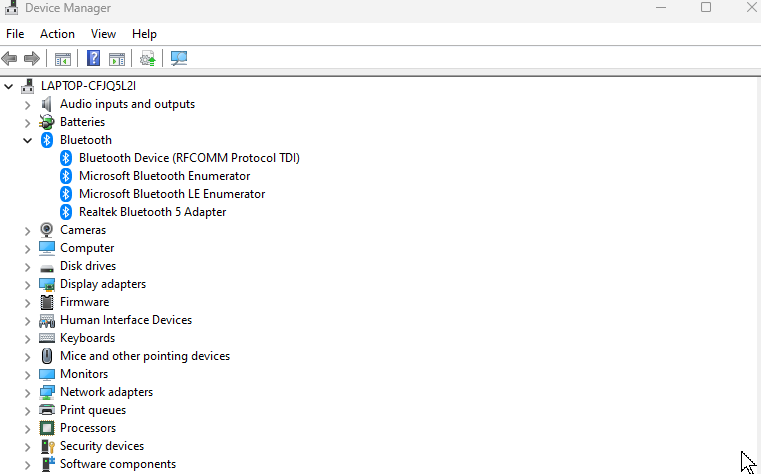This screenshot has height=474, width=761.
Task: Select Realtek Bluetooth 5 Adapter device
Action: point(152,212)
